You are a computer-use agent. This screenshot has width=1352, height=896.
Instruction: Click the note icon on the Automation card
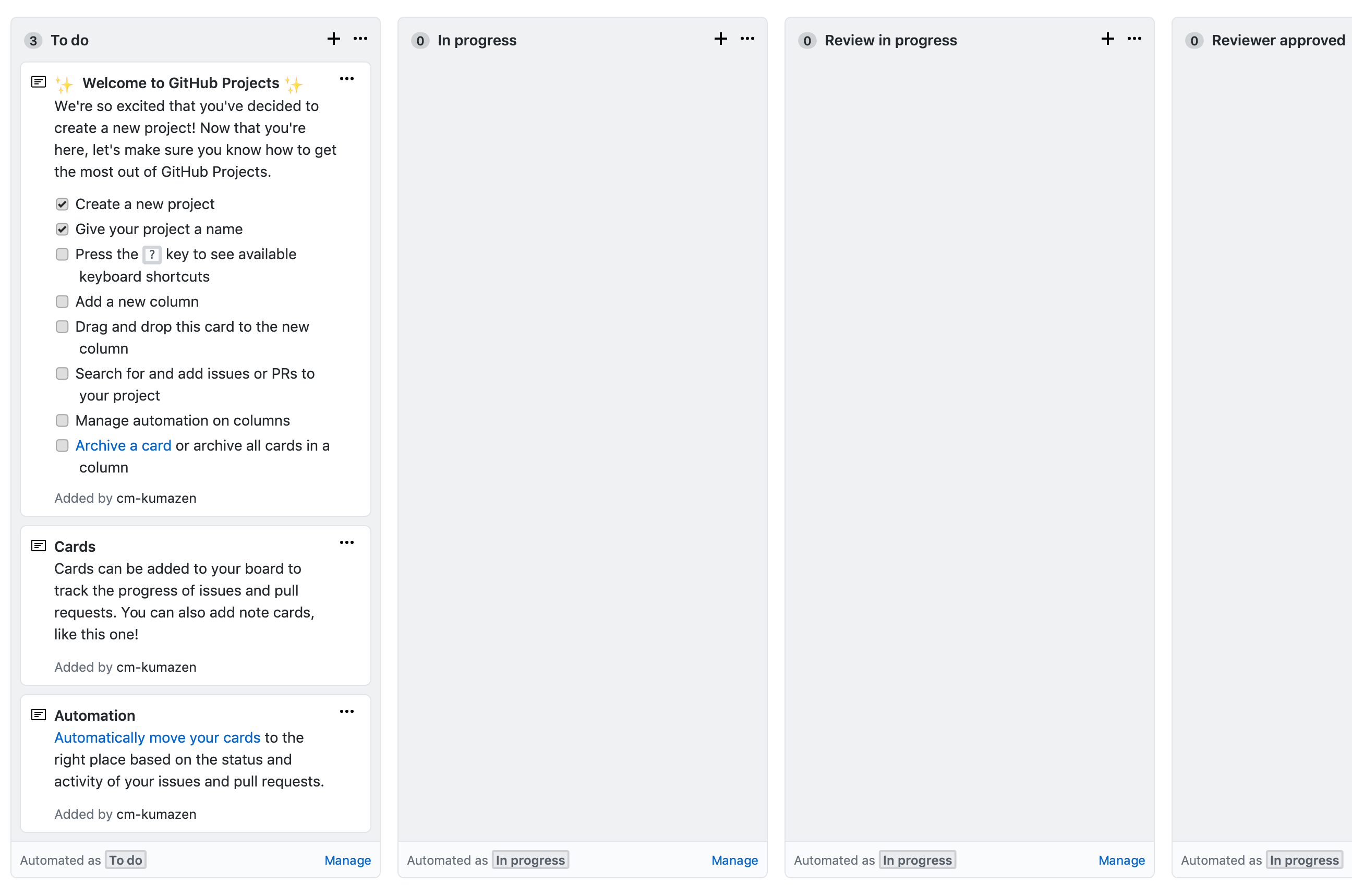pos(38,715)
